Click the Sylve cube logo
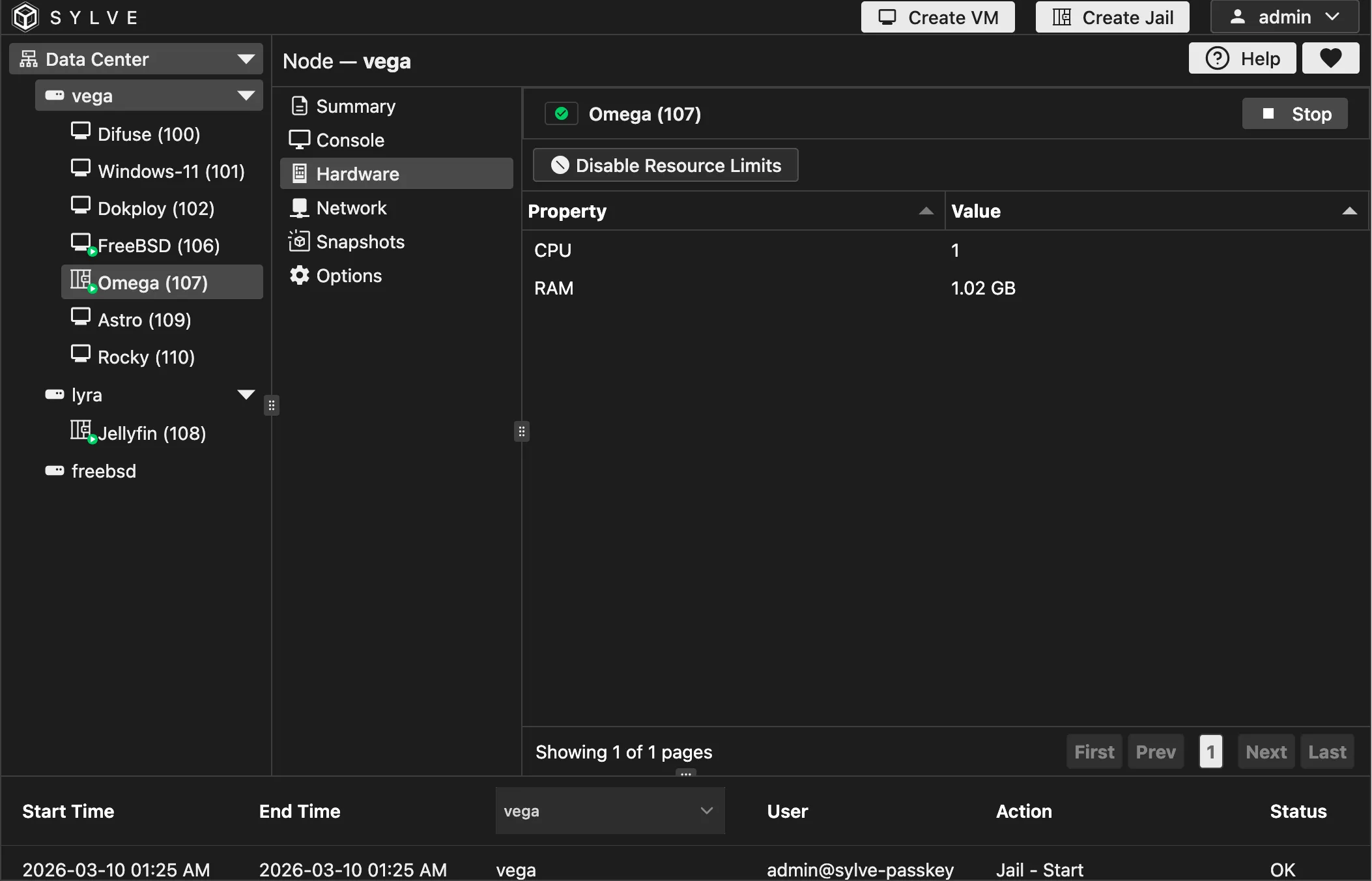1372x881 pixels. tap(25, 17)
